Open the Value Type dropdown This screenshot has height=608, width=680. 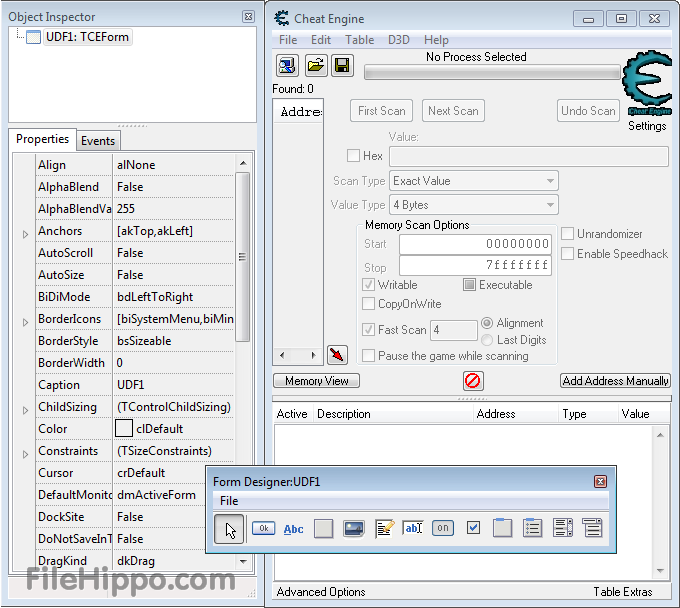(474, 205)
